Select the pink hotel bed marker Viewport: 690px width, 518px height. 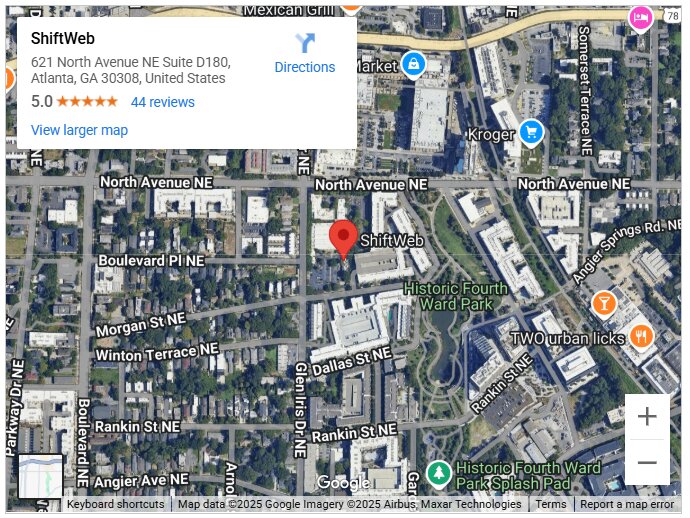click(640, 19)
